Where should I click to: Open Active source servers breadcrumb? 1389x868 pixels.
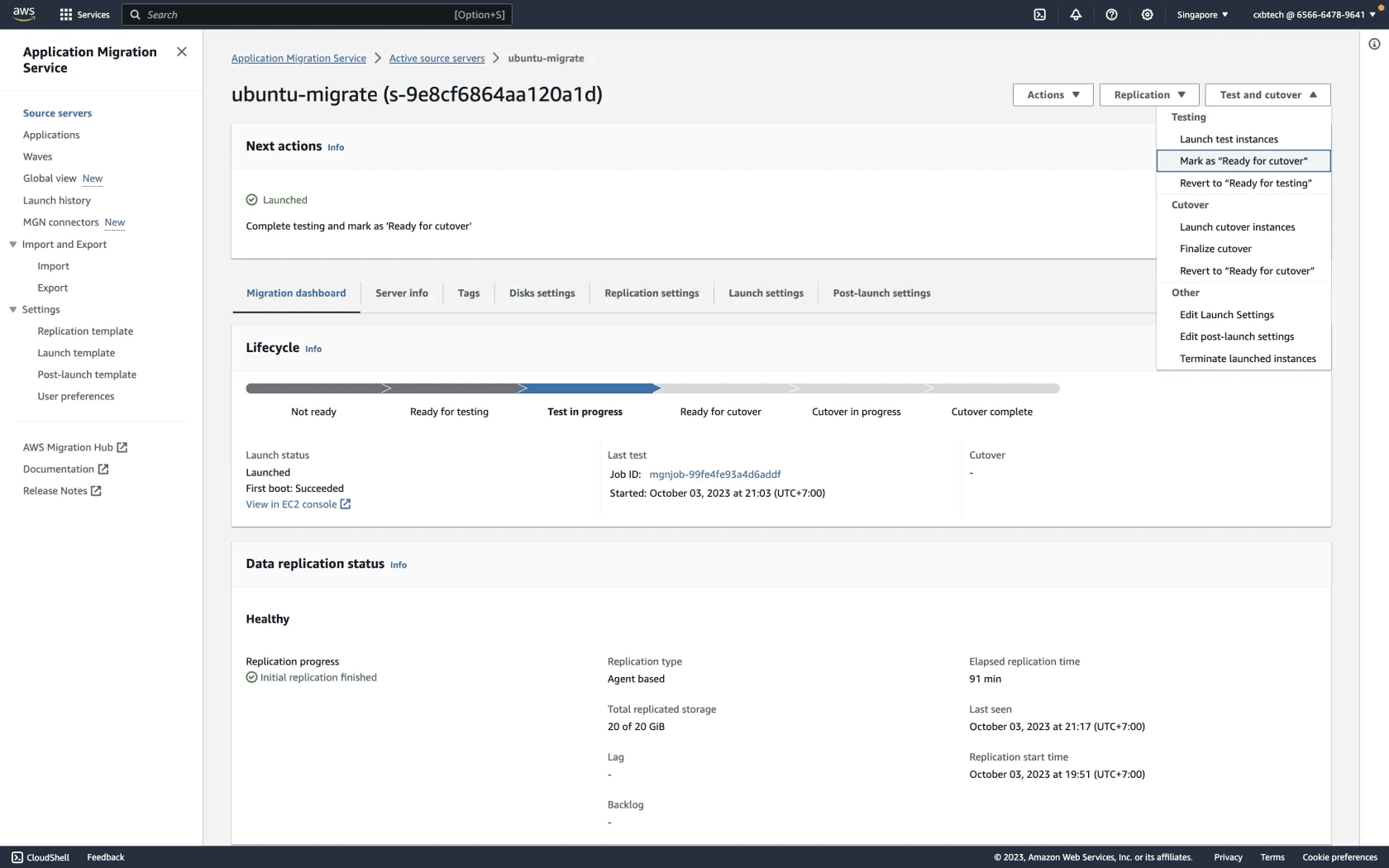coord(437,59)
